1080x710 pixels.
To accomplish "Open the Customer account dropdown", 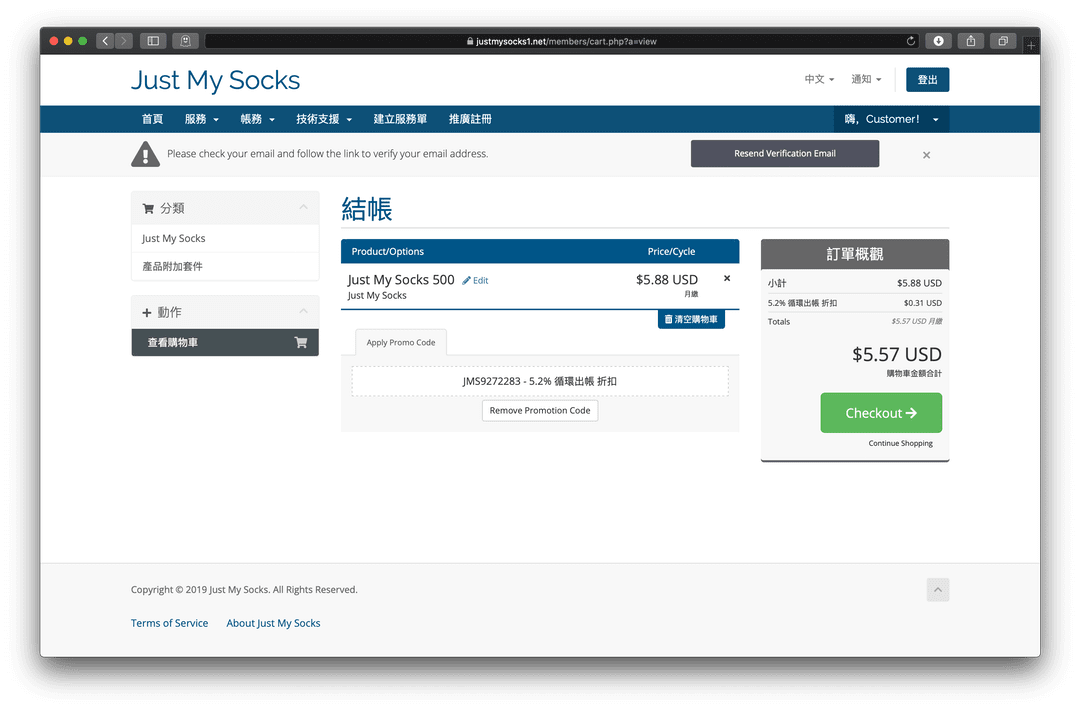I will 891,119.
